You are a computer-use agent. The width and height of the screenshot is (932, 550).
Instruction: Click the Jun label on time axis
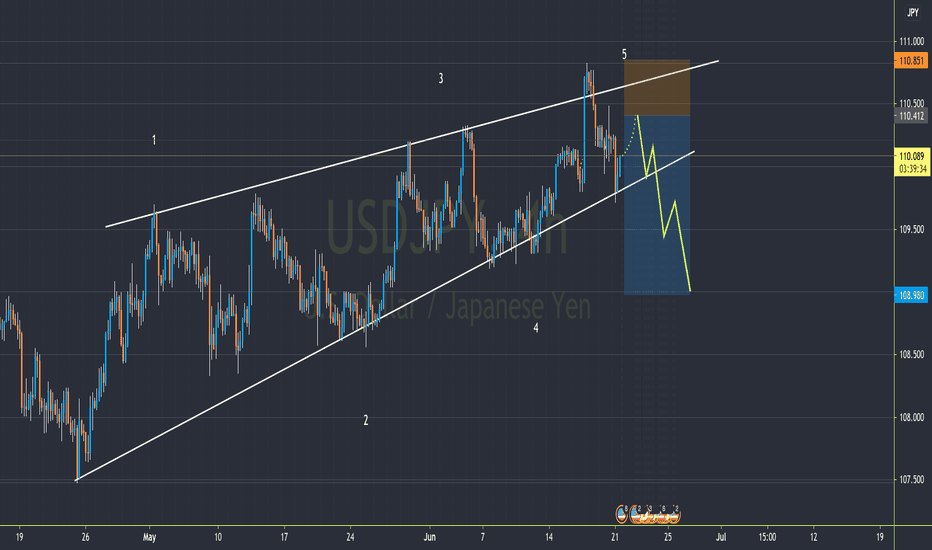click(429, 538)
